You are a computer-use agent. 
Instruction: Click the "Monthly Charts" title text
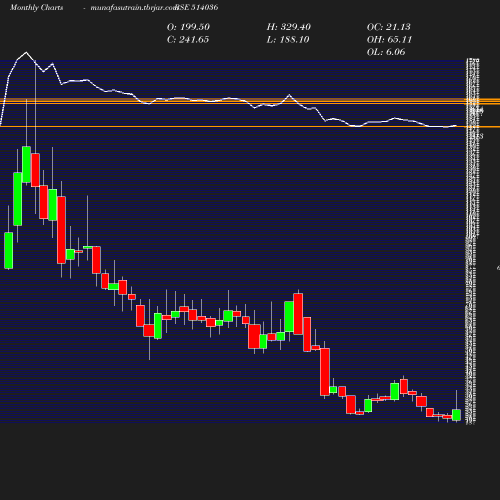(x=36, y=7)
